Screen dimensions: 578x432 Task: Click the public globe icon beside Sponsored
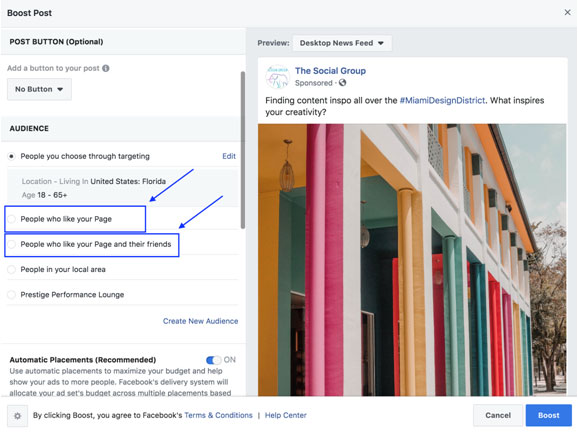(342, 83)
